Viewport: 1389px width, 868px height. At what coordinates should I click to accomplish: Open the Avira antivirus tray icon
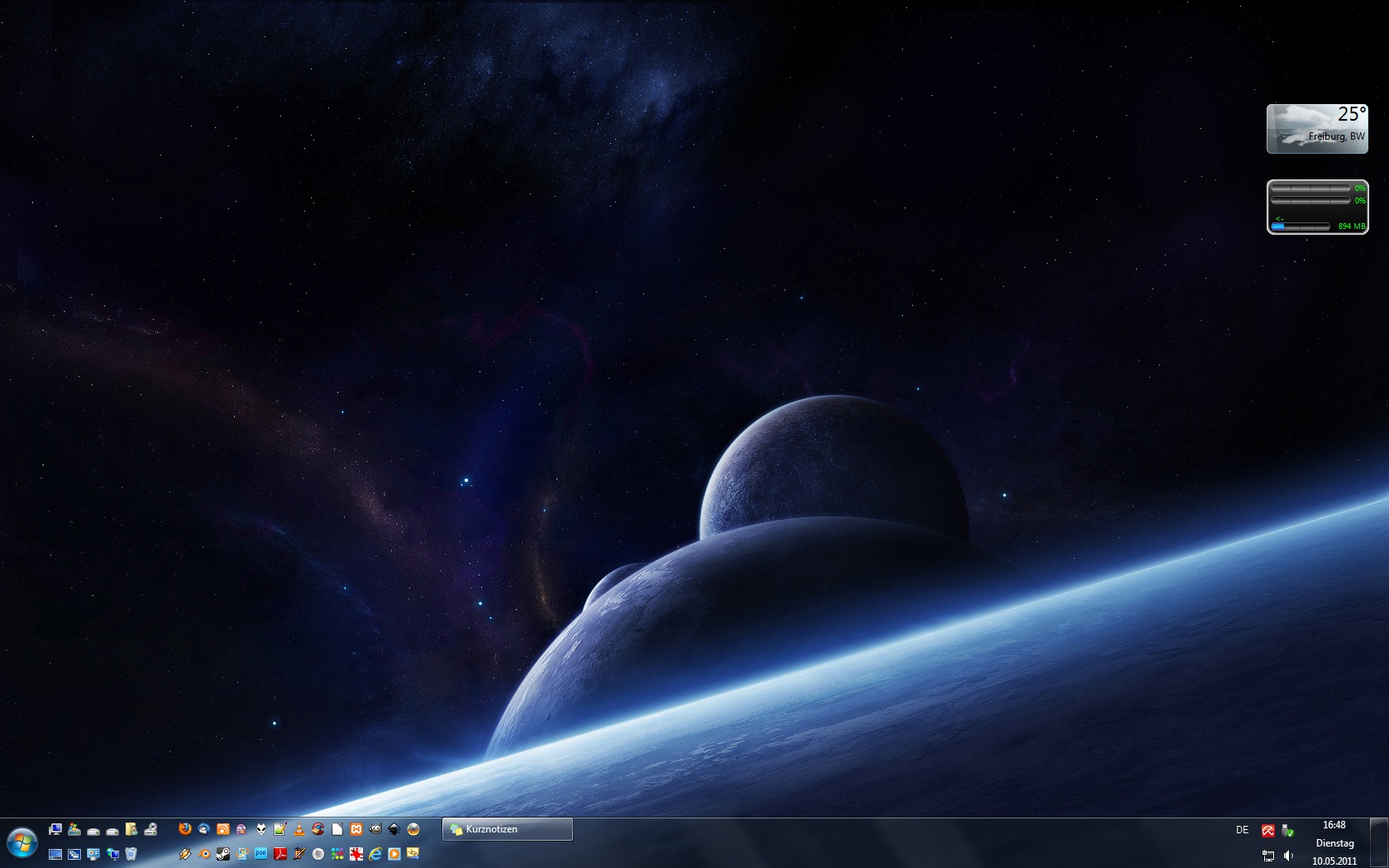[1267, 831]
